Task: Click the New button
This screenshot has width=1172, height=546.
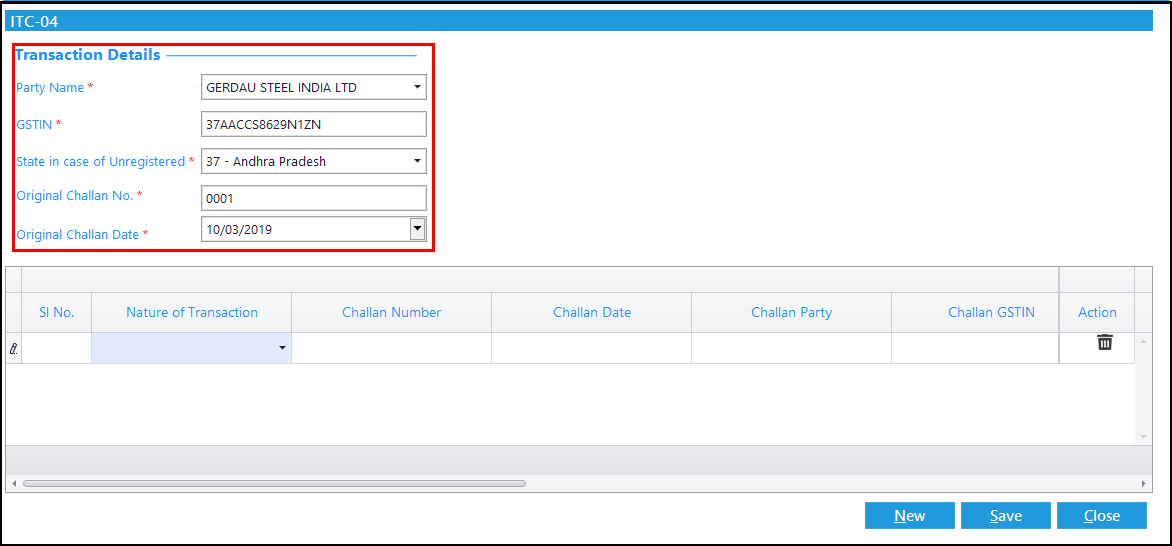Action: coord(910,515)
